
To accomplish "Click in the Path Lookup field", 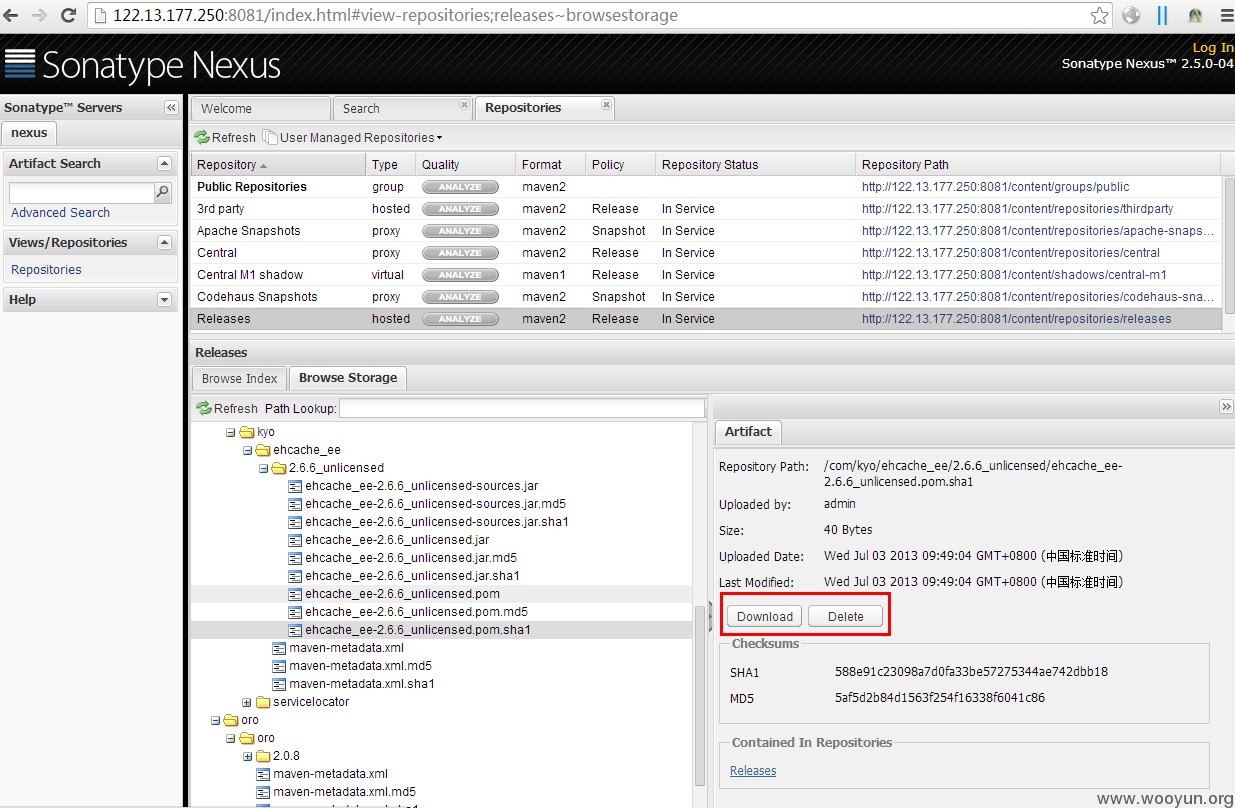I will point(522,408).
